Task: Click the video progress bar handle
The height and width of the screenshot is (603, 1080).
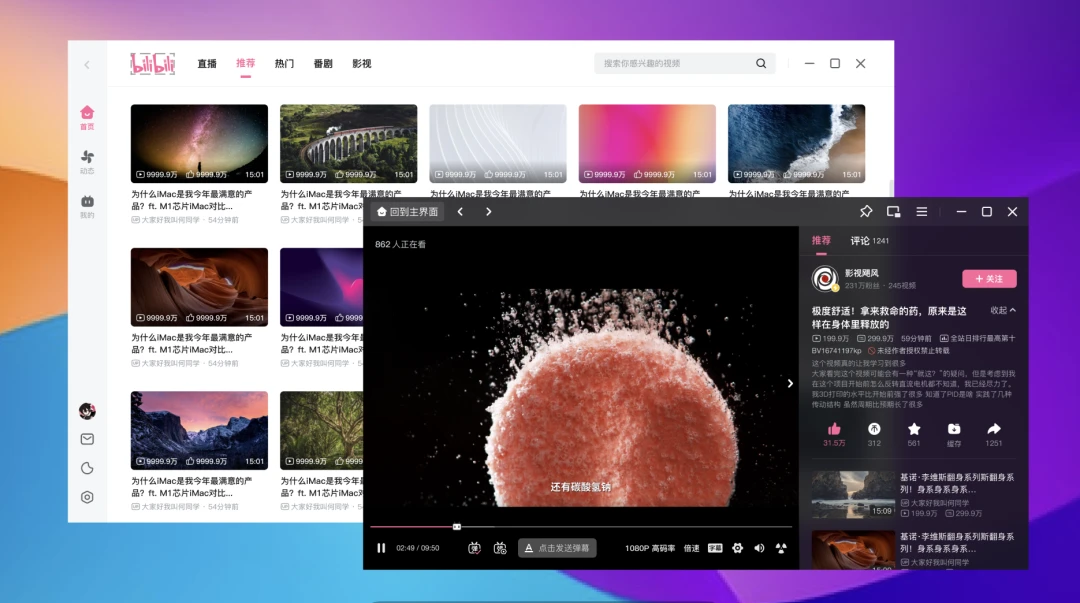Action: click(457, 527)
